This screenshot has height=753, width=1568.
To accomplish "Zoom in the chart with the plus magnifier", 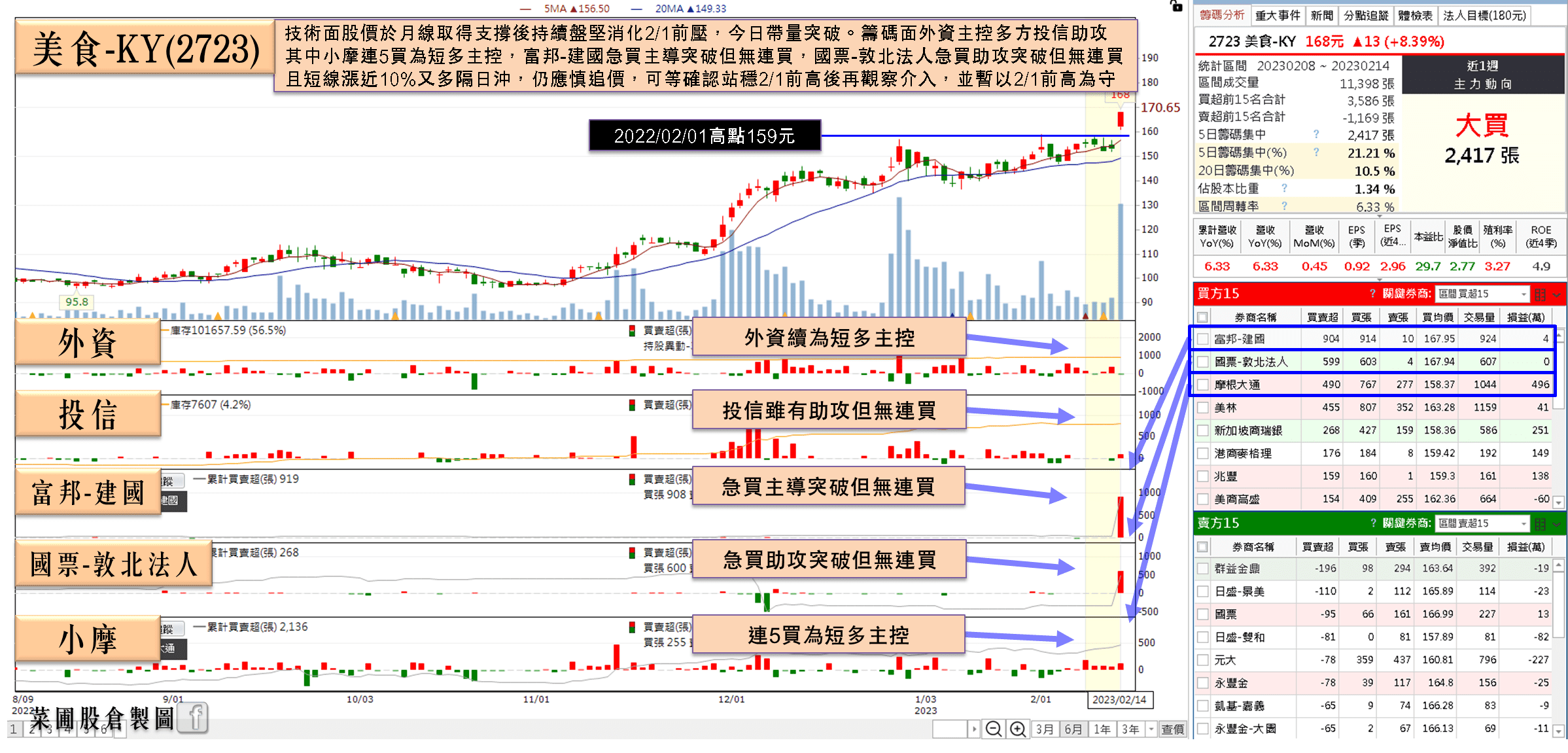I will pos(1018,729).
